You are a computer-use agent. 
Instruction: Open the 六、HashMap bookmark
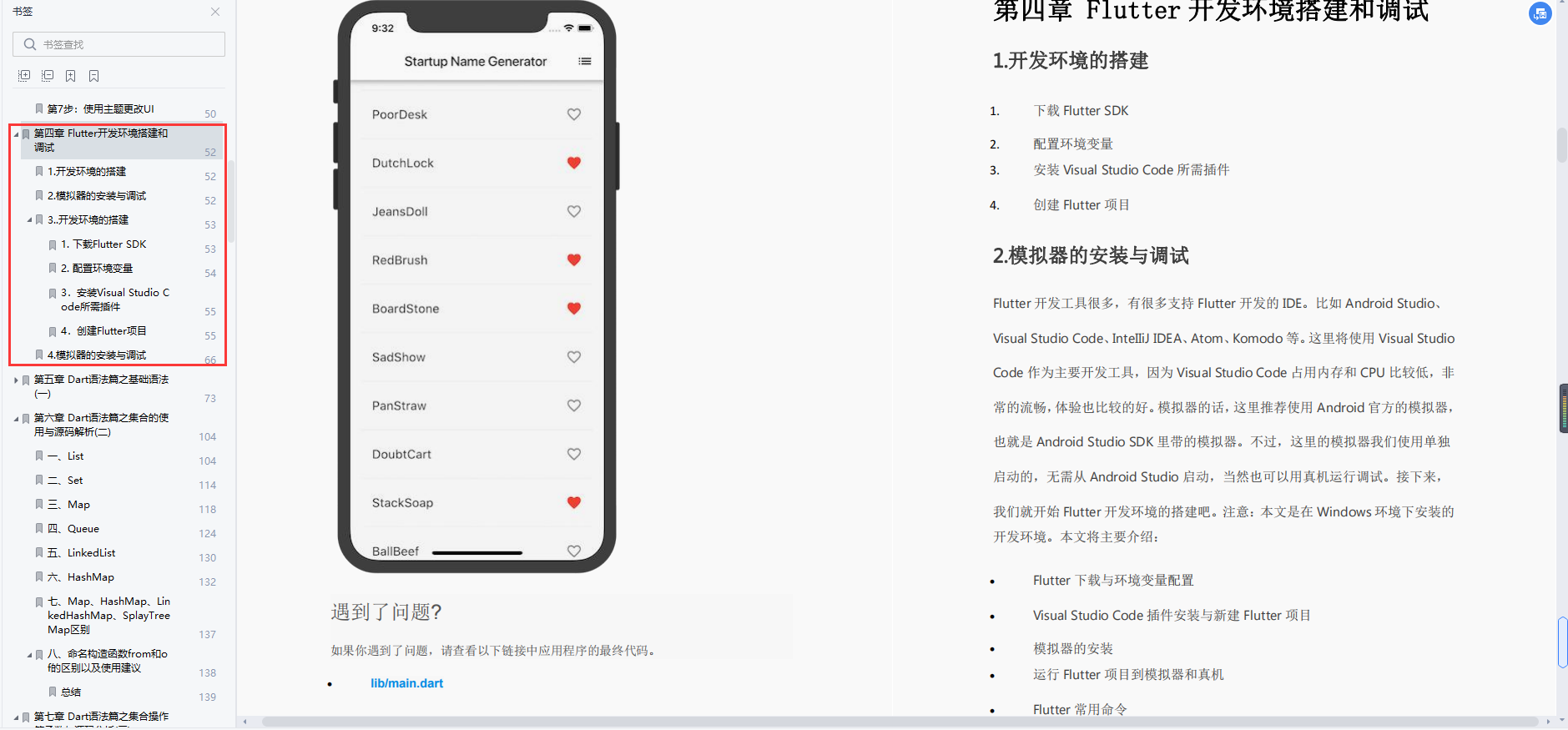click(x=81, y=577)
